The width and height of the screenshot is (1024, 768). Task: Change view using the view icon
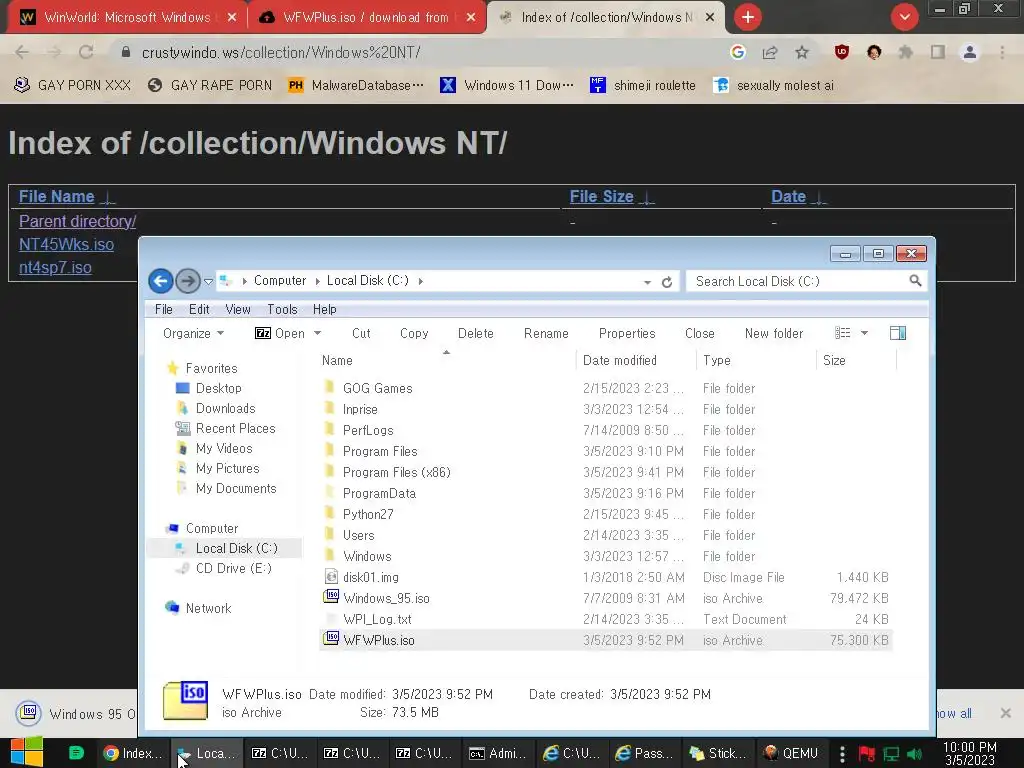point(842,333)
